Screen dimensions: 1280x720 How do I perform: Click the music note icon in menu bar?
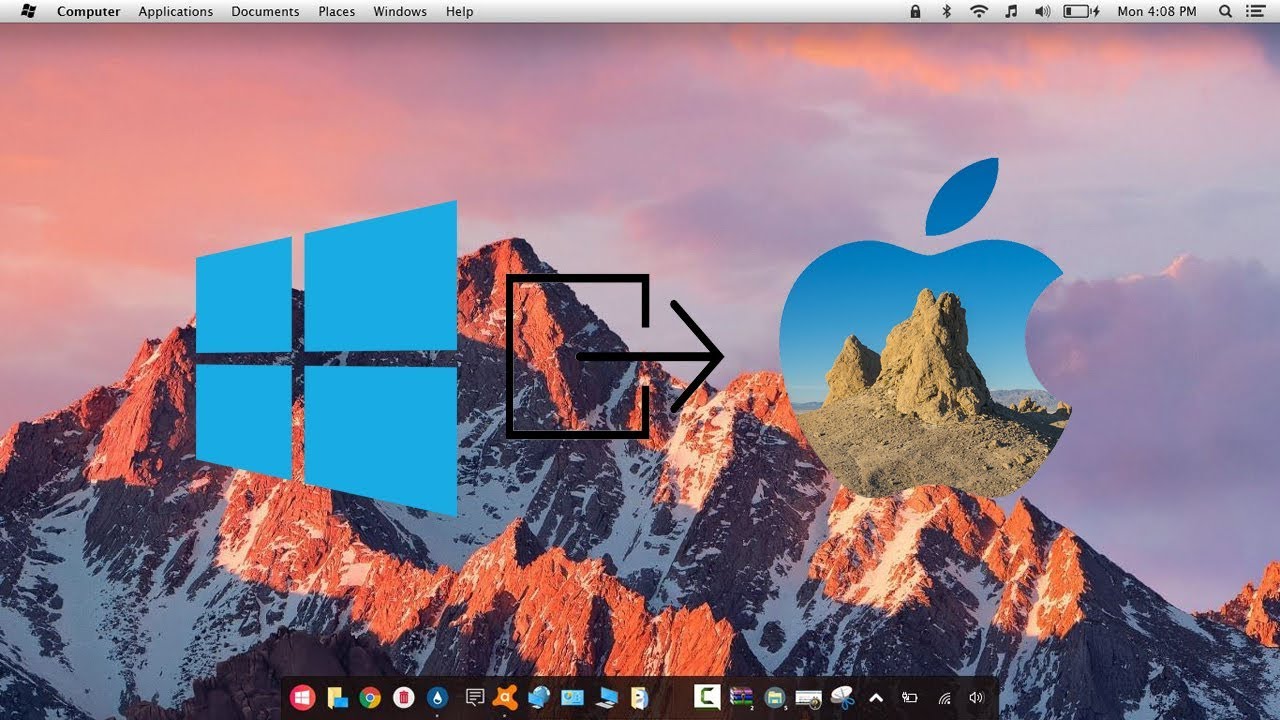coord(1011,12)
